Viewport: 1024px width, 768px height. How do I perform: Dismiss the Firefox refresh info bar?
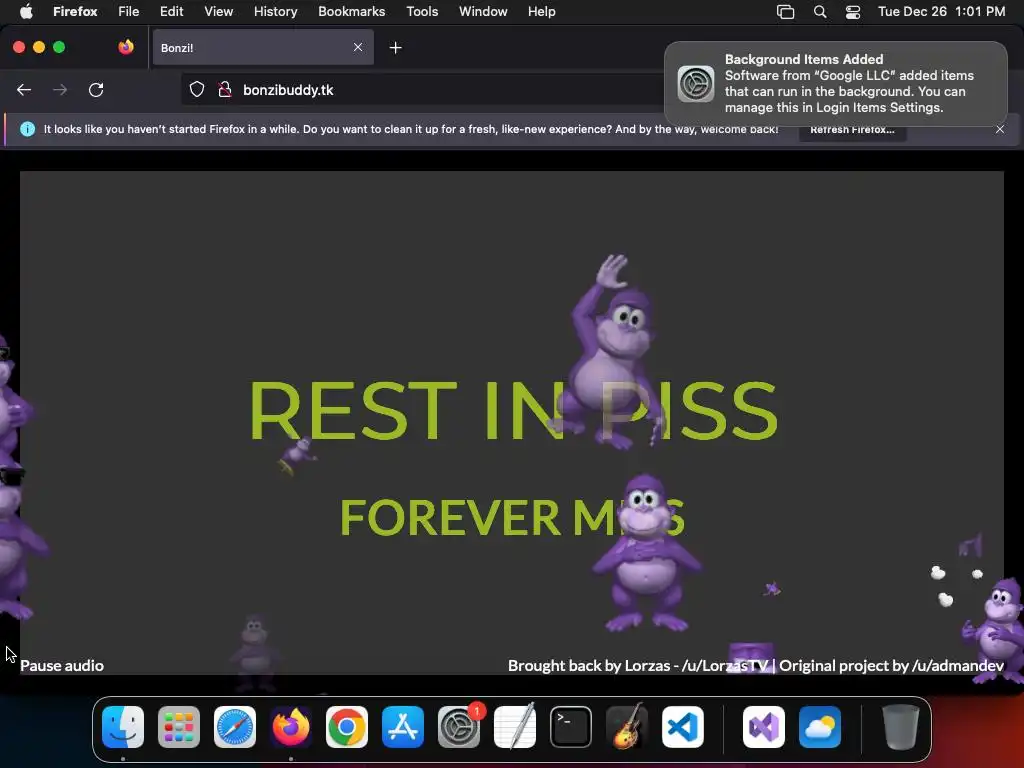pyautogui.click(x=1000, y=129)
